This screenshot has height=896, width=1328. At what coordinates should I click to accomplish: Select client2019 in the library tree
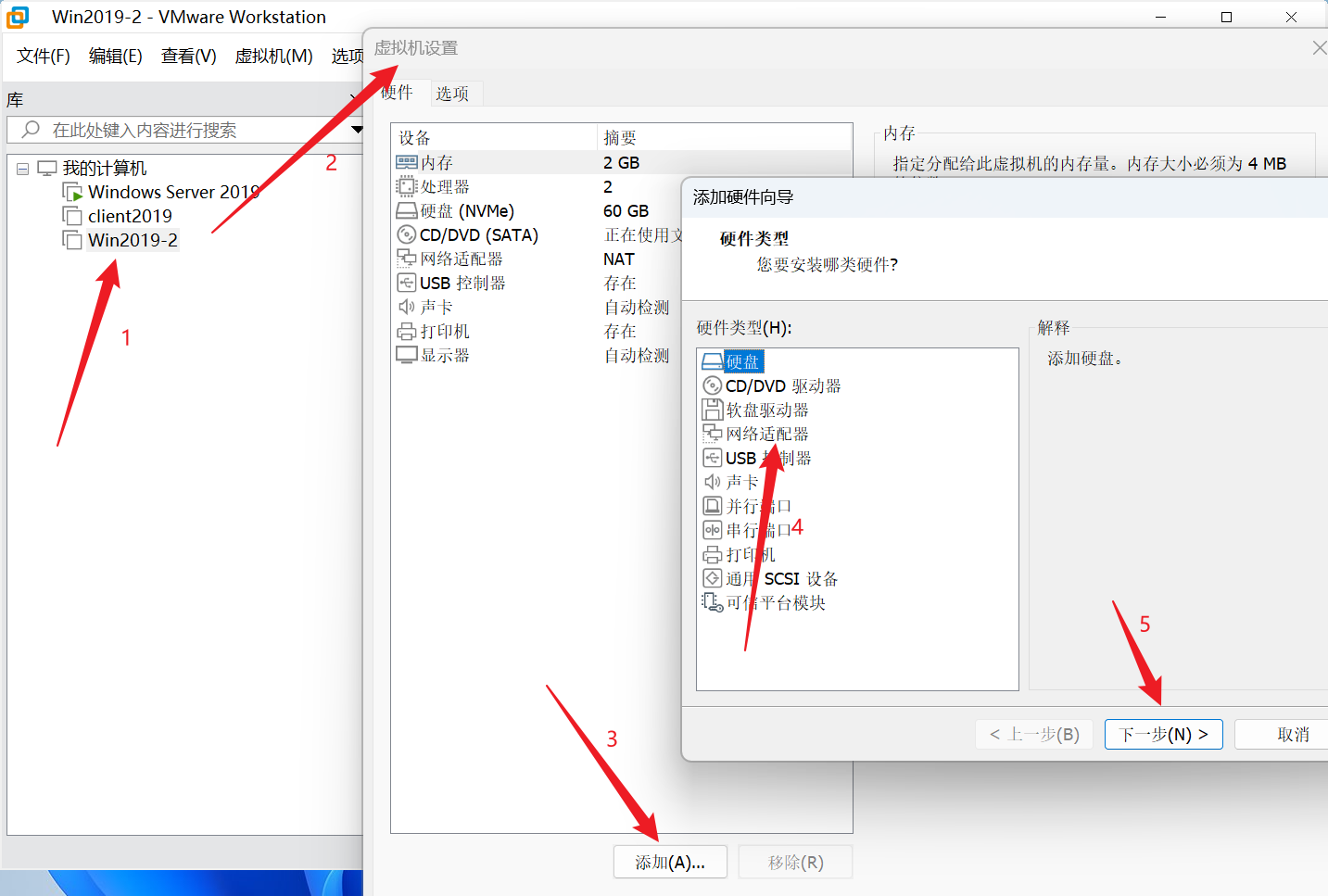click(130, 216)
